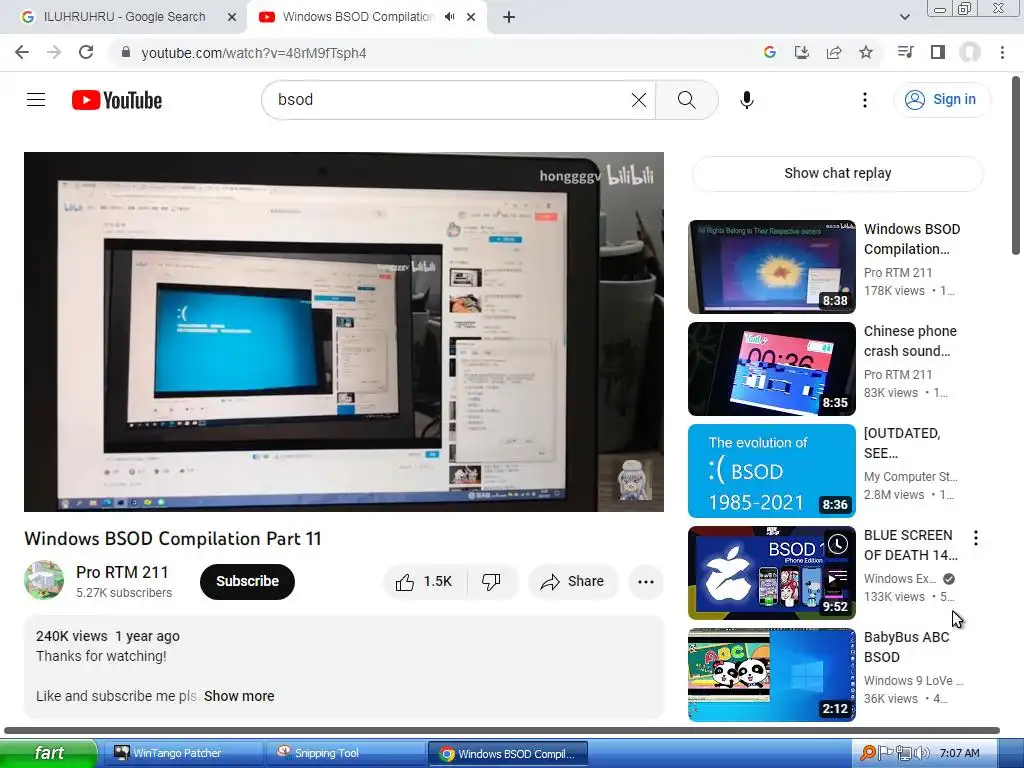This screenshot has width=1024, height=768.
Task: Click Show chat replay button
Action: pyautogui.click(x=837, y=173)
